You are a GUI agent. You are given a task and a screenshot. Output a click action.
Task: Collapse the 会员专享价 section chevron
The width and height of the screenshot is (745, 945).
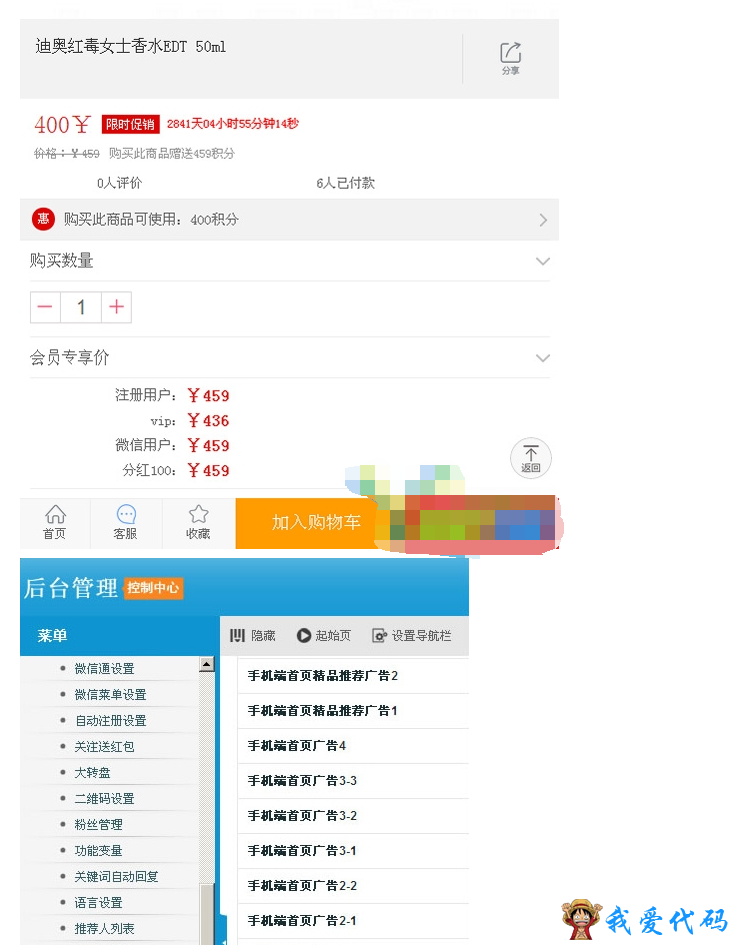click(x=542, y=357)
